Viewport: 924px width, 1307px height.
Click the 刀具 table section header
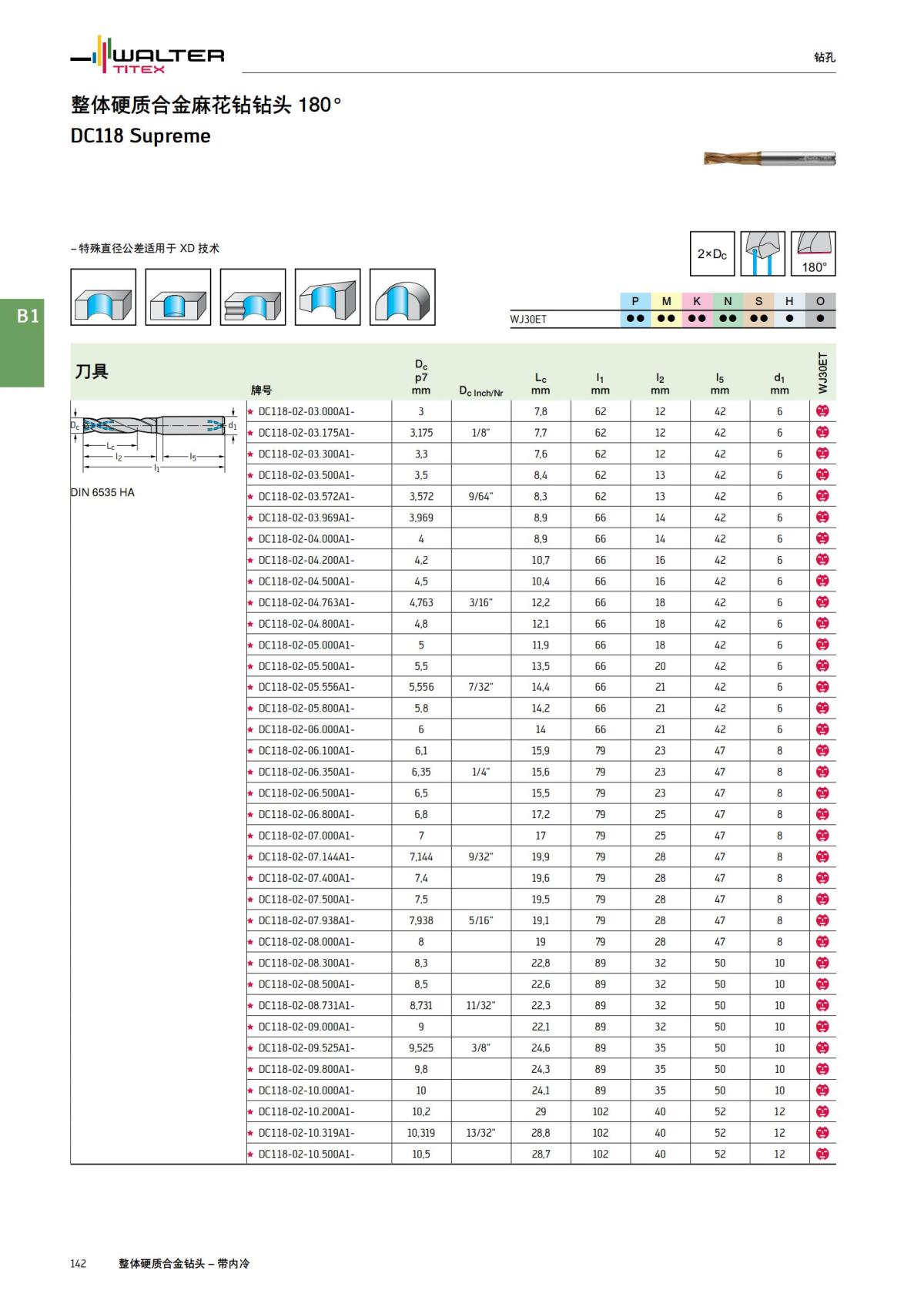point(92,371)
